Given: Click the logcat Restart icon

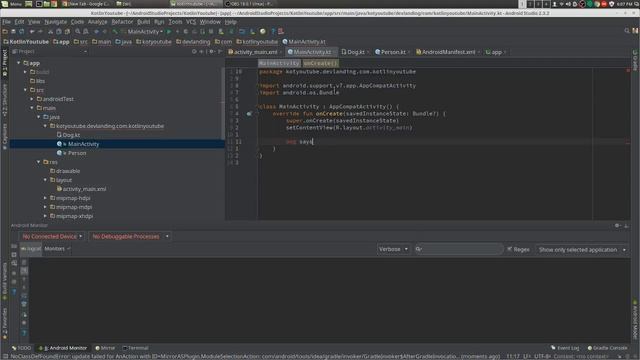Looking at the screenshot, I should [x=24, y=315].
